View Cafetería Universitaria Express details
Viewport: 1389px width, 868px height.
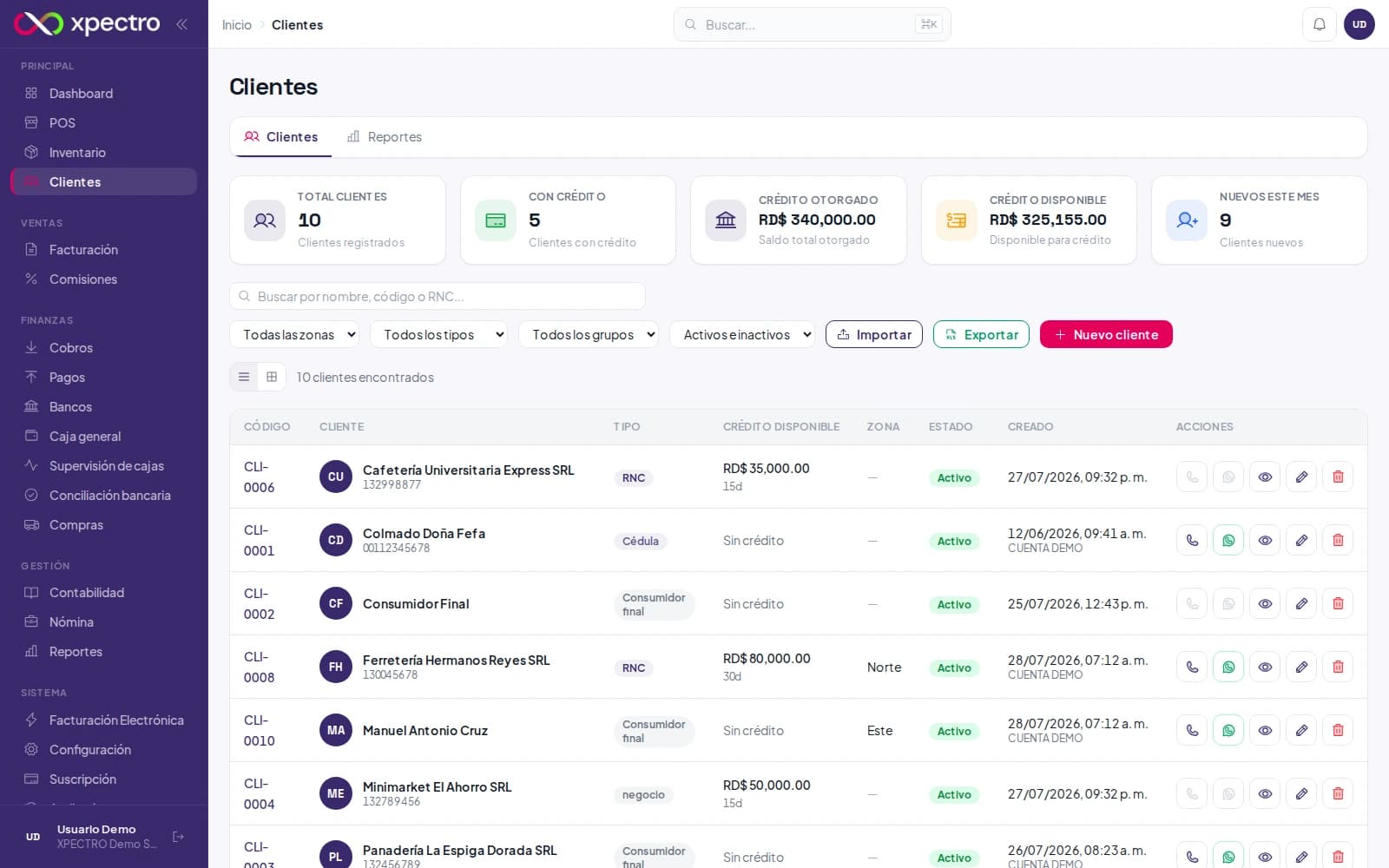click(x=1265, y=477)
